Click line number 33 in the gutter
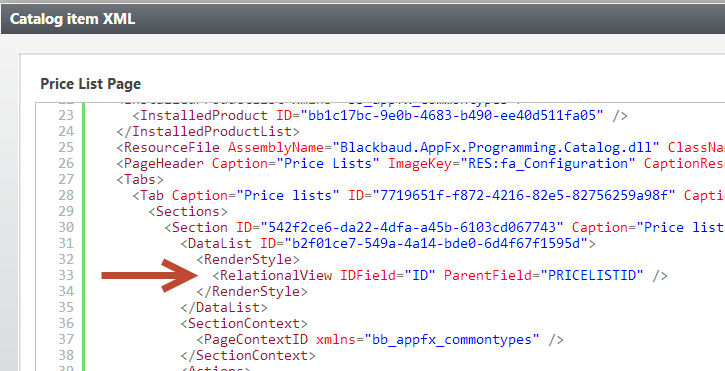 click(66, 275)
